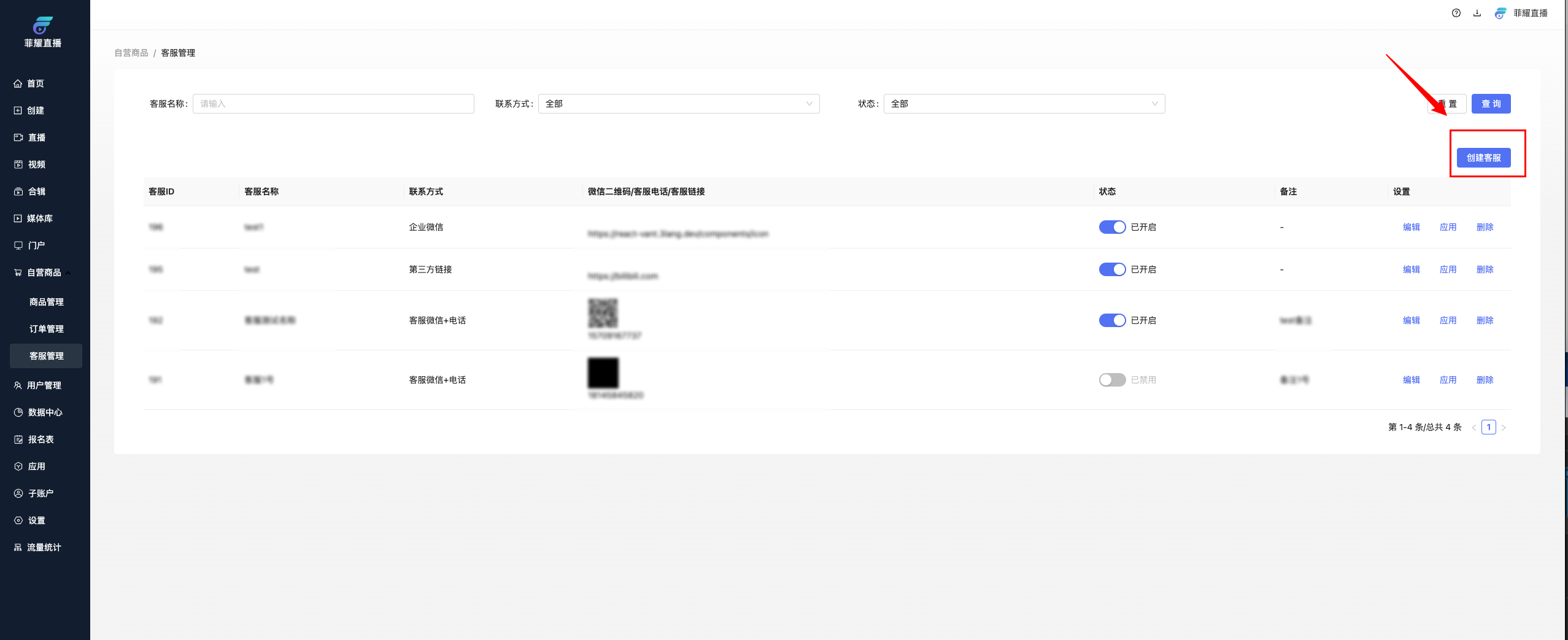Screen dimensions: 1568x640
Task: Enable the 已禁用 status toggle
Action: click(1111, 380)
